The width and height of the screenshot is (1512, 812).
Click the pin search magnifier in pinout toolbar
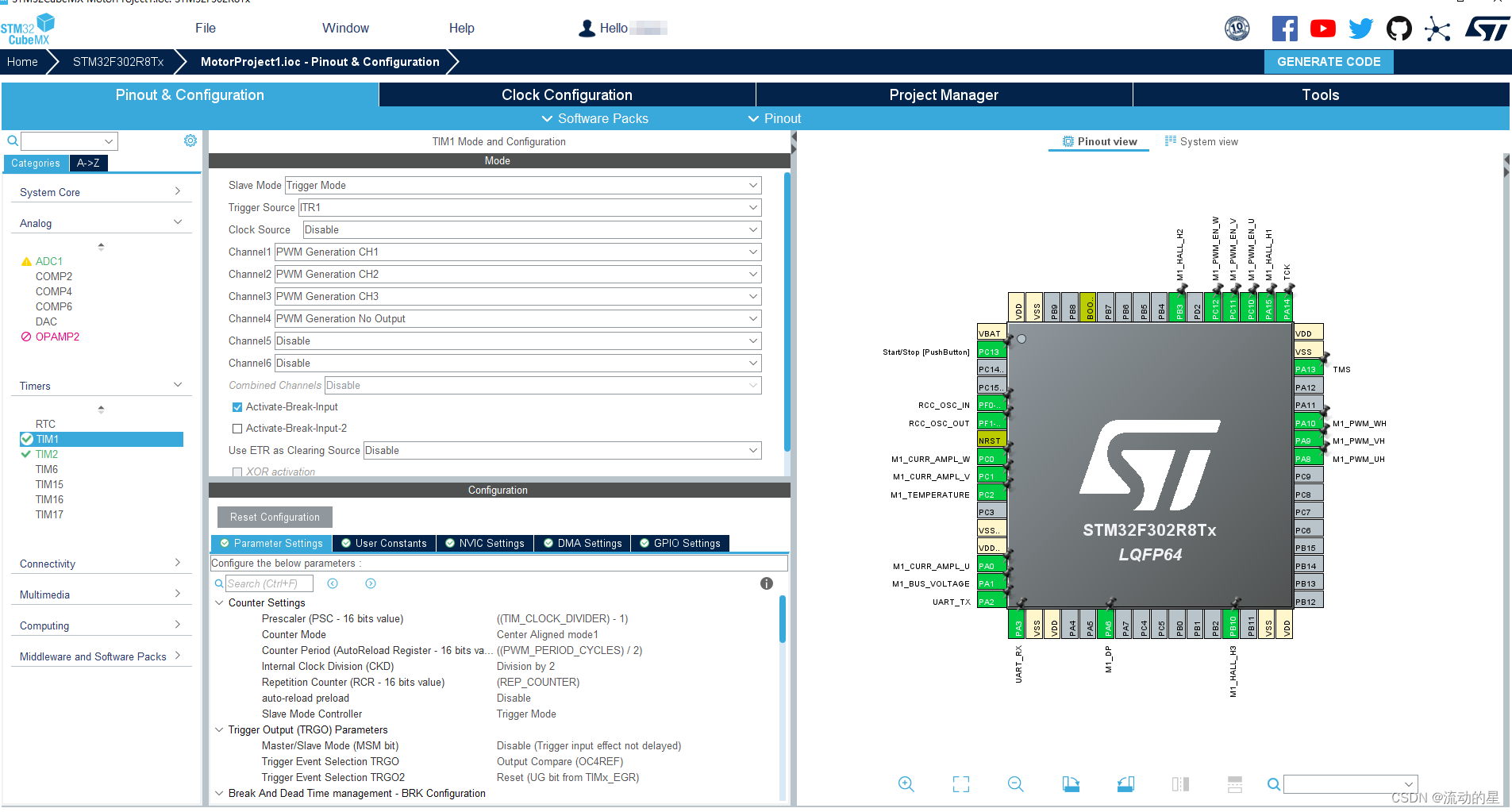coord(1272,784)
